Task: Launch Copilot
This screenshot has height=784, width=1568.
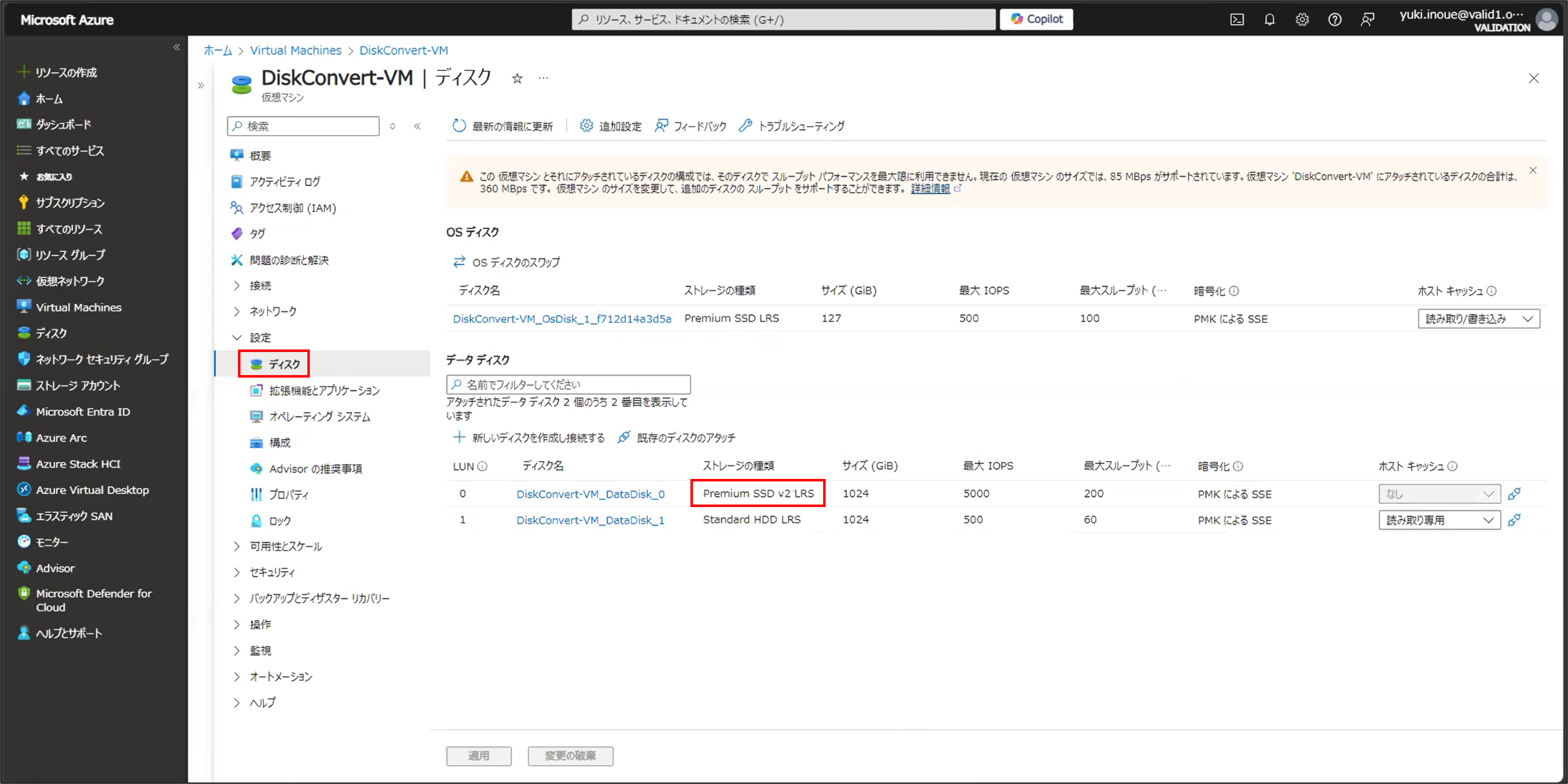Action: (x=1036, y=19)
